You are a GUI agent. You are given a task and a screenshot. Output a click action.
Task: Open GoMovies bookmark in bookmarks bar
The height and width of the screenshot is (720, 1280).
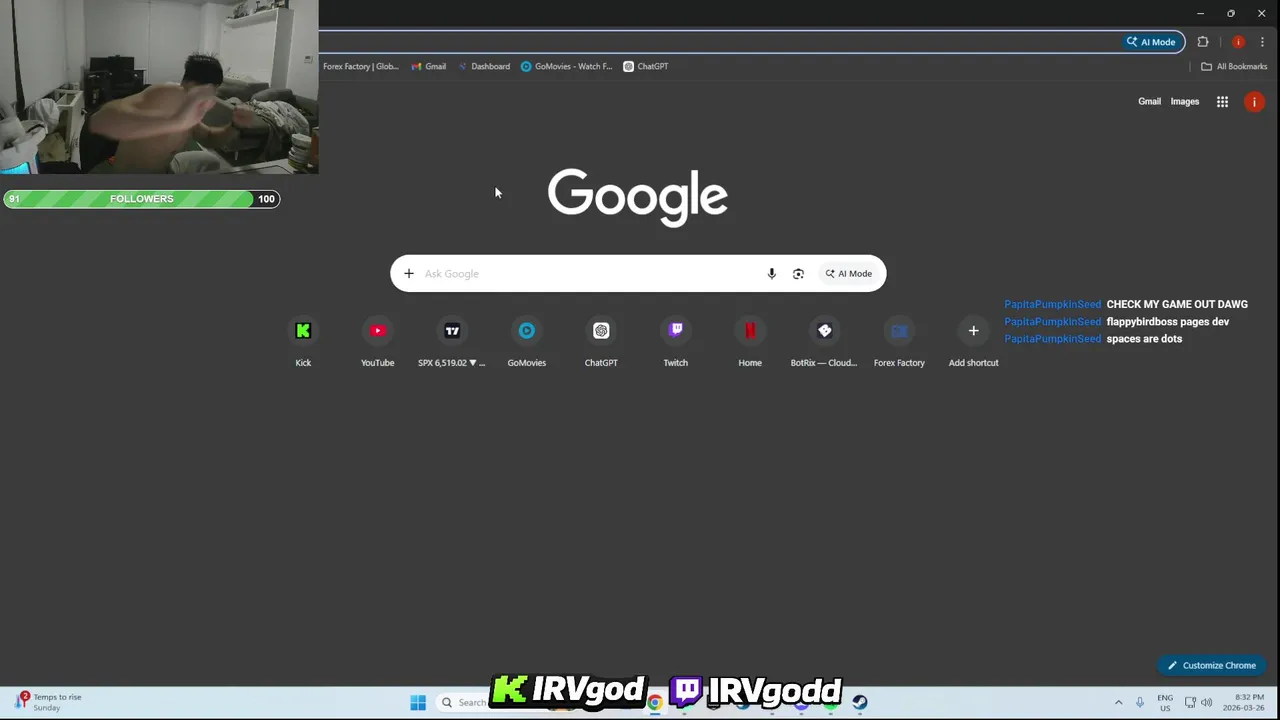click(566, 66)
